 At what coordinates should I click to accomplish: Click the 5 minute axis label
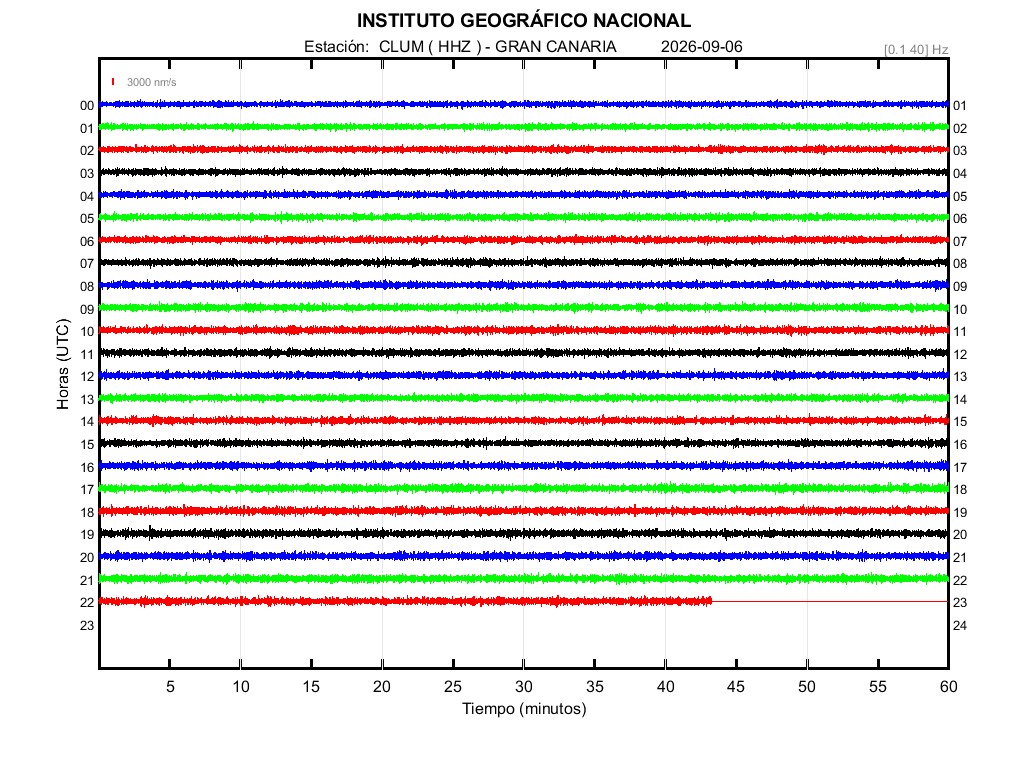(170, 686)
